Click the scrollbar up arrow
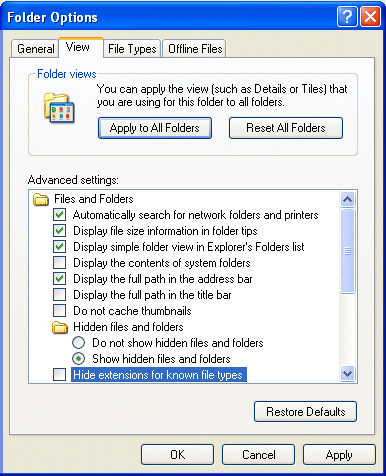Viewport: 386px width, 476px height. (x=348, y=199)
